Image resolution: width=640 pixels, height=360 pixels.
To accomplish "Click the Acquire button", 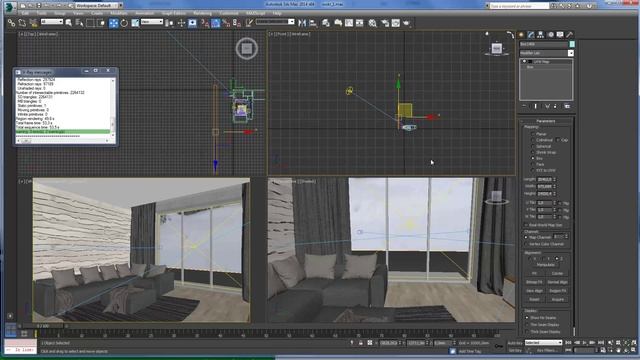I will click(558, 299).
